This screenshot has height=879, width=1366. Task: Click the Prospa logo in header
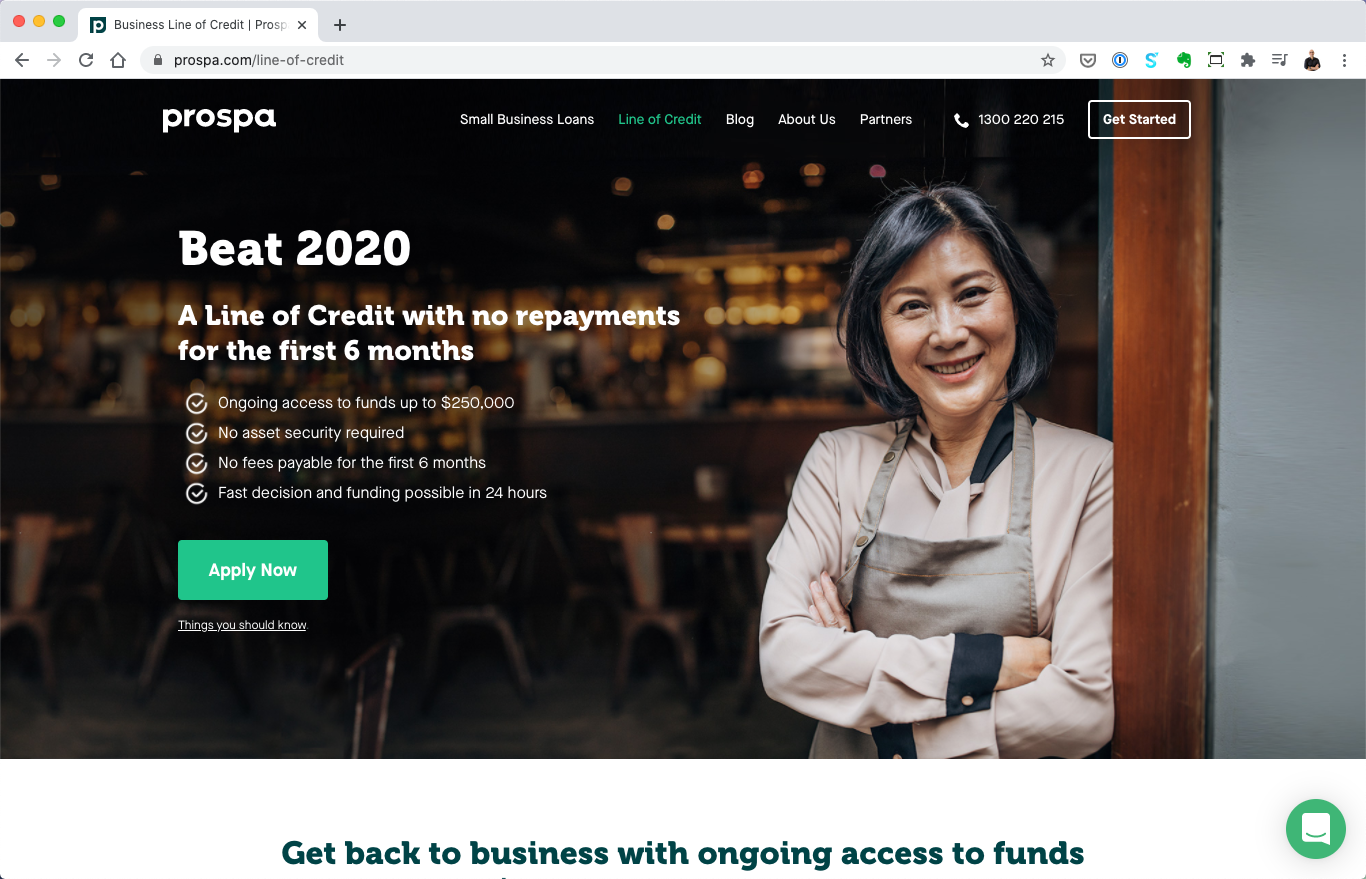click(219, 120)
